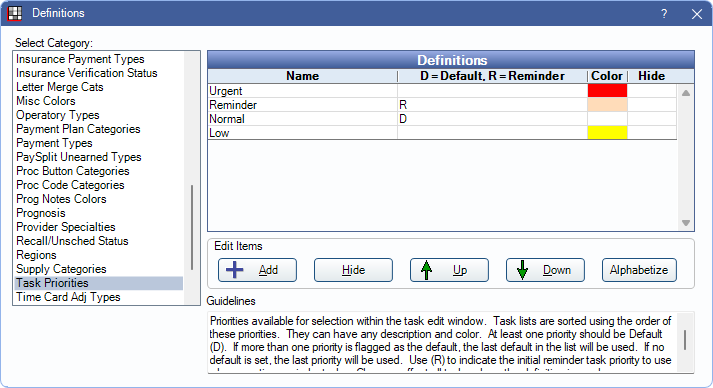This screenshot has height=388, width=713.
Task: Click the Name column header
Action: click(302, 76)
